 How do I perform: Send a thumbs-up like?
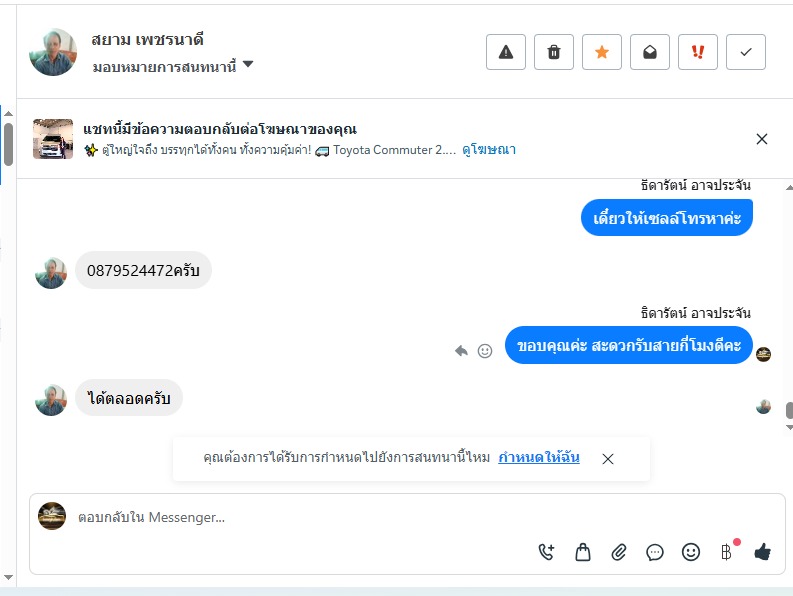(x=762, y=551)
